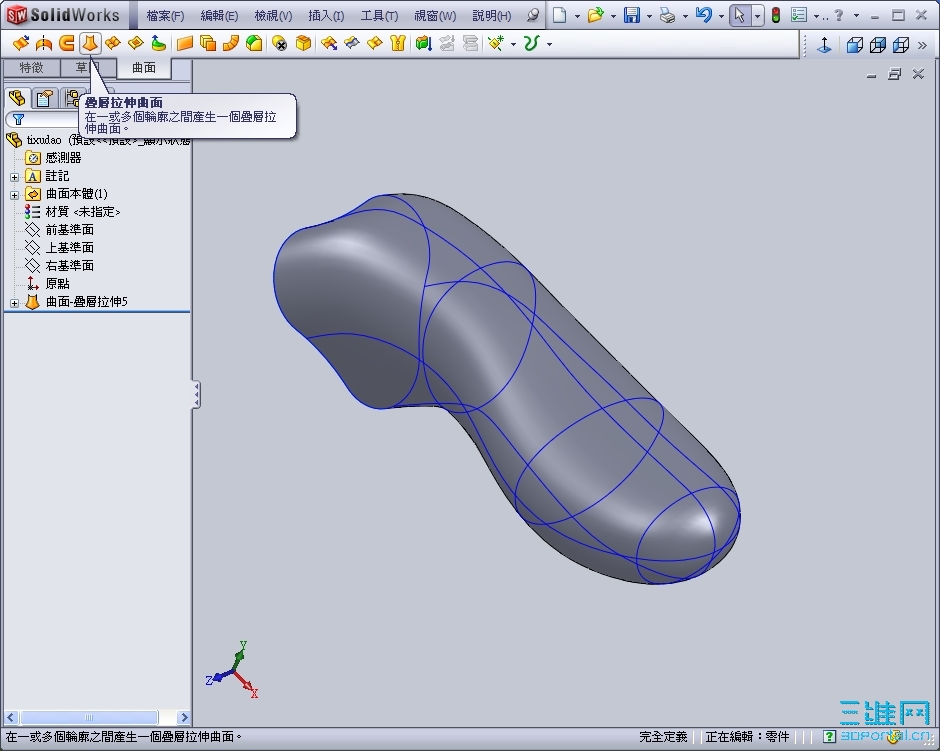Open the Reference Geometry dropdown arrow
940x751 pixels.
(513, 44)
